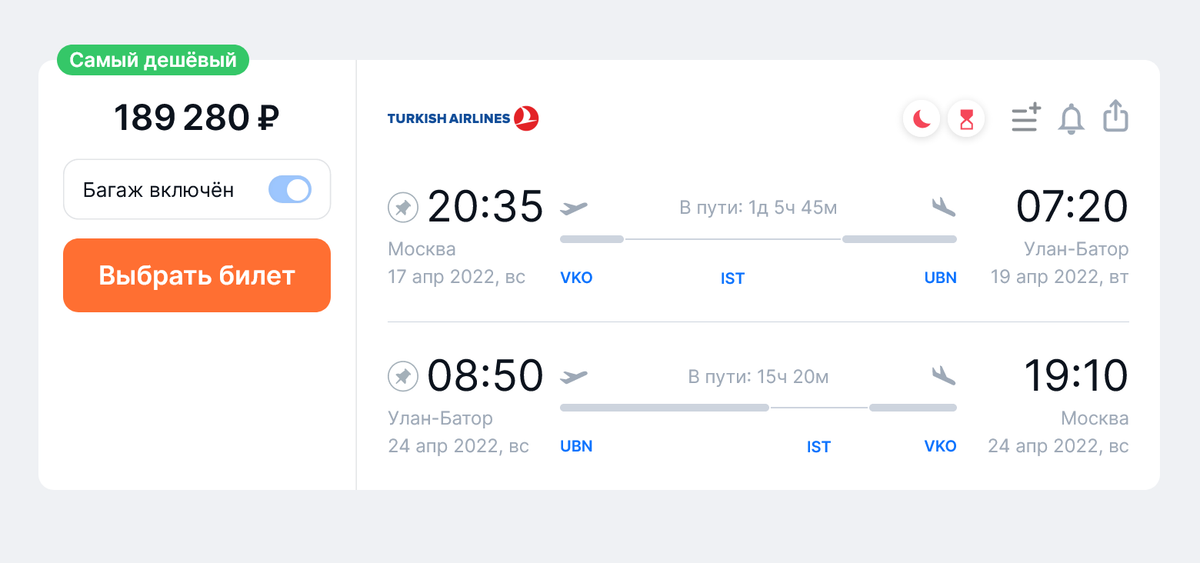Viewport: 1200px width, 563px height.
Task: Click the Turkish Airlines logo
Action: click(x=463, y=119)
